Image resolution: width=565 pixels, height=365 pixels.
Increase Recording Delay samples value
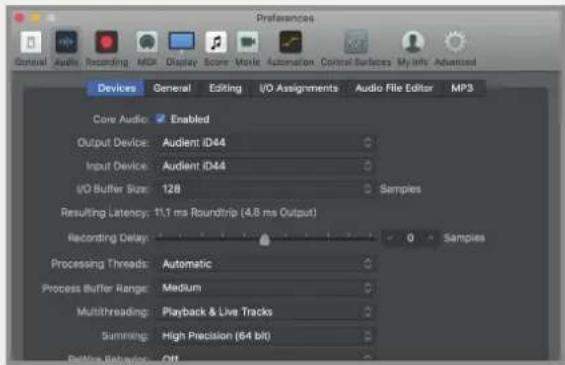pos(430,238)
